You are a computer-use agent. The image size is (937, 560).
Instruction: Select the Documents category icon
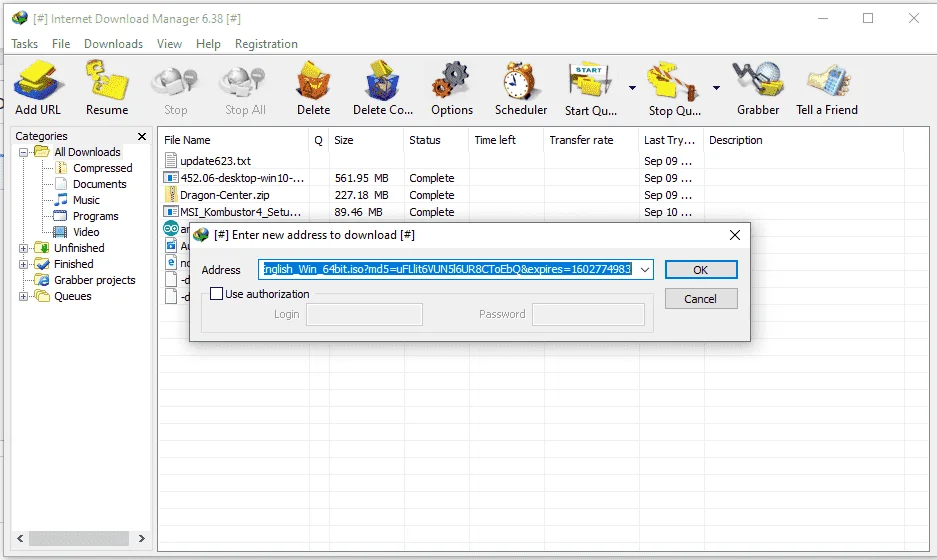click(61, 184)
